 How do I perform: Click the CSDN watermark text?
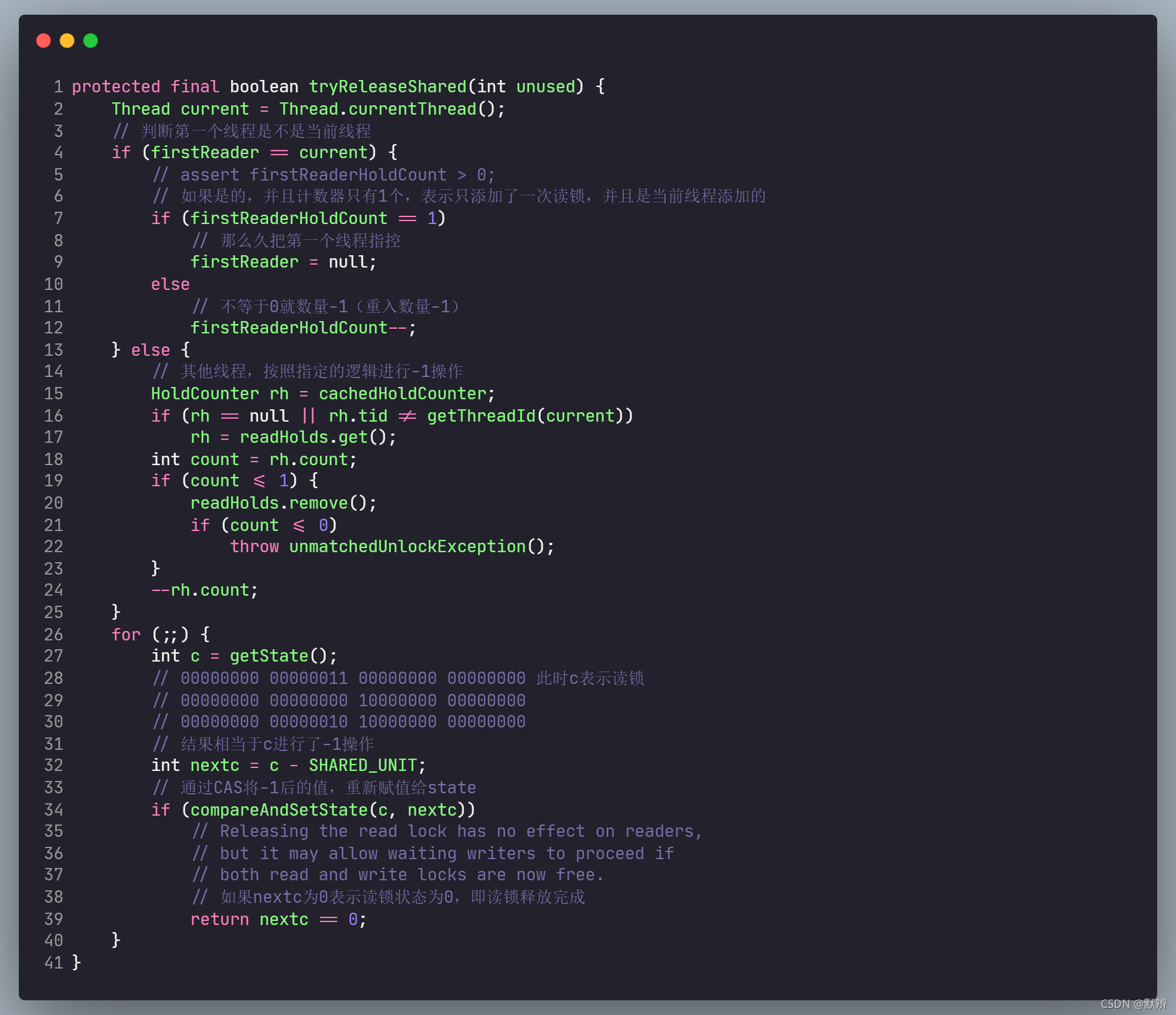1132,1003
